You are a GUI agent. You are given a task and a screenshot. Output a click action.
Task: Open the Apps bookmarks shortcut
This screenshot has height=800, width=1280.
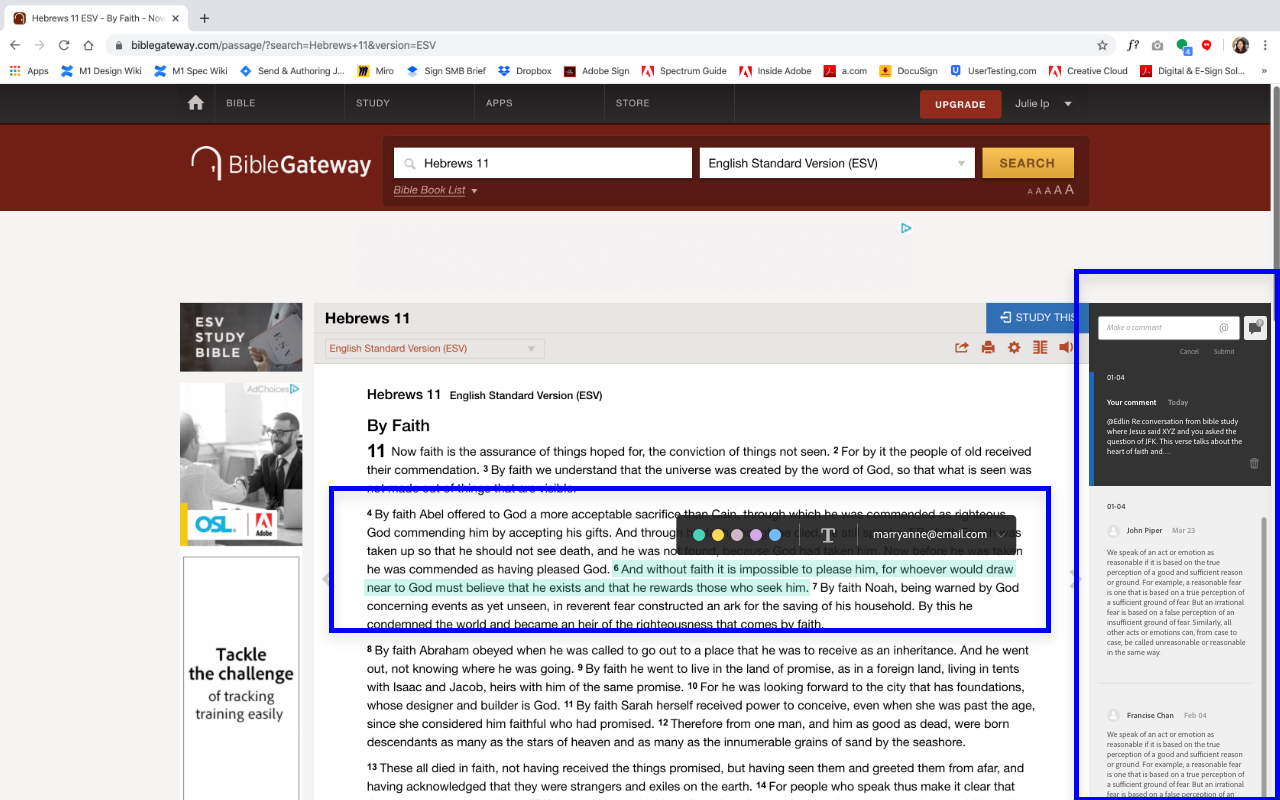(x=29, y=71)
